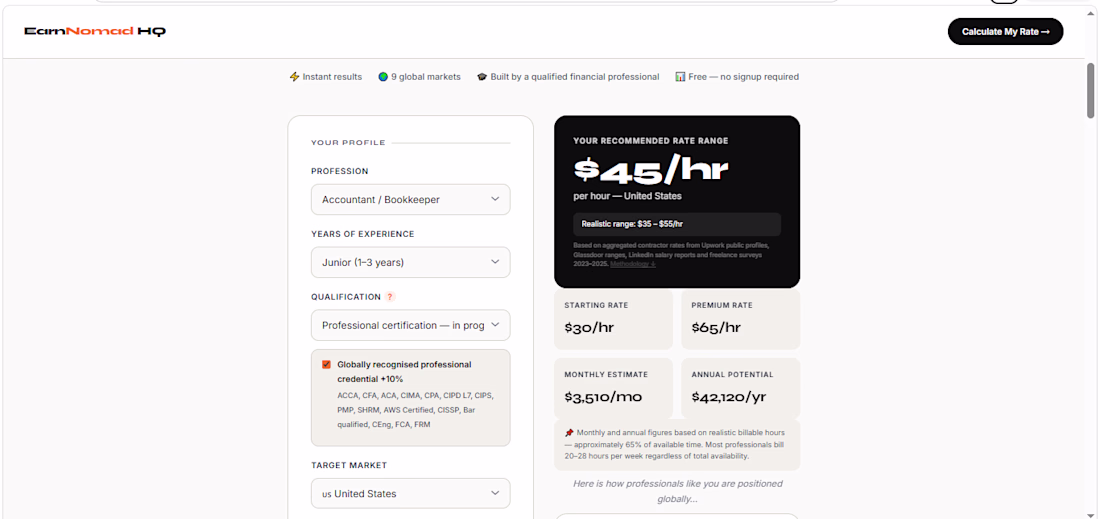Viewport: 1100px width, 519px height.
Task: Click the EarnNomad HQ logo
Action: 95,32
